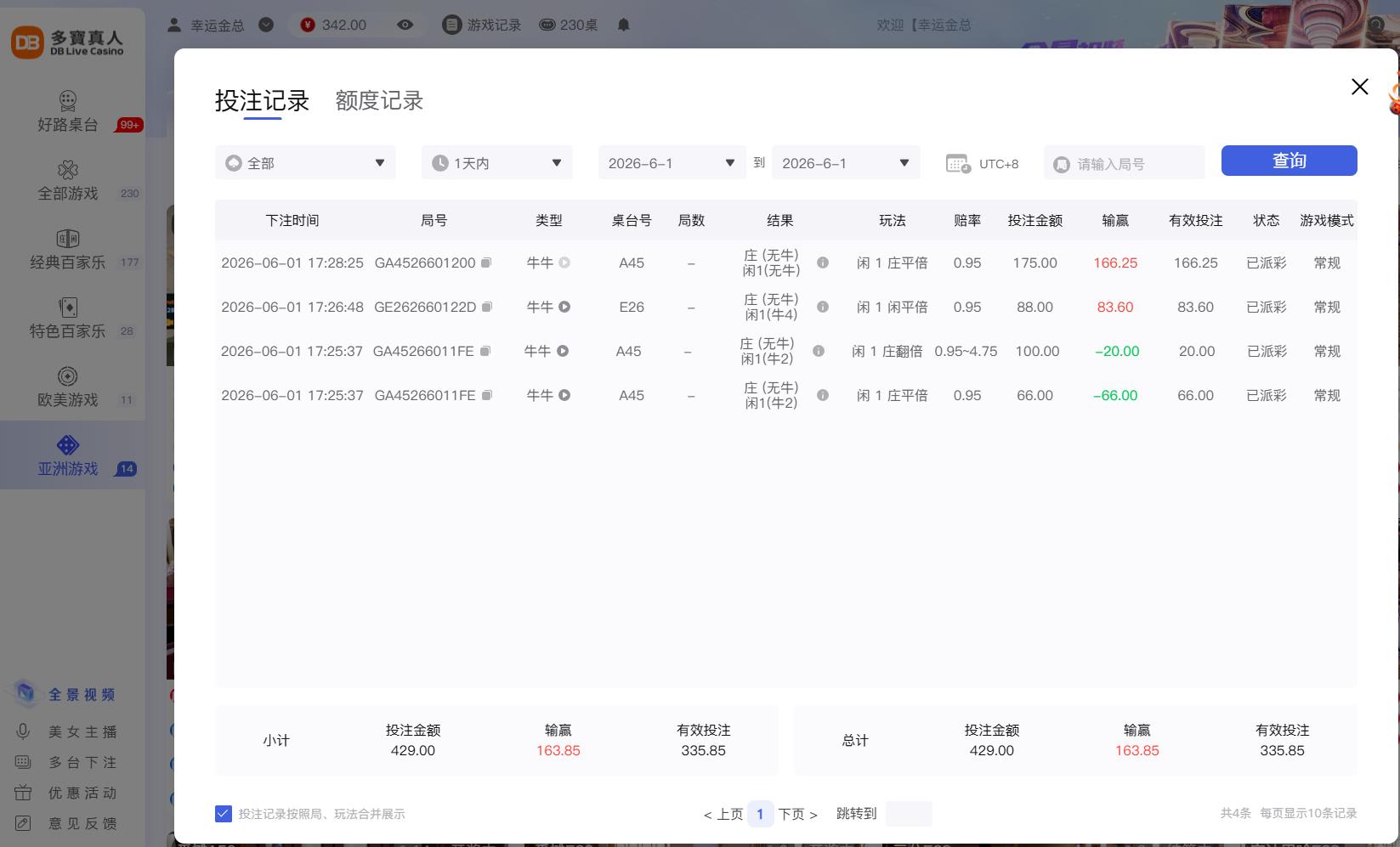Click the DB Live Casino logo
Viewport: 1400px width, 847px height.
[x=68, y=42]
